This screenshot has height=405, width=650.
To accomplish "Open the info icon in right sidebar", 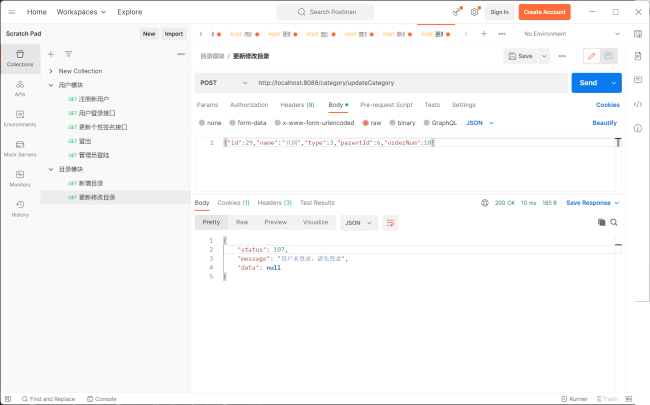I will (x=638, y=128).
